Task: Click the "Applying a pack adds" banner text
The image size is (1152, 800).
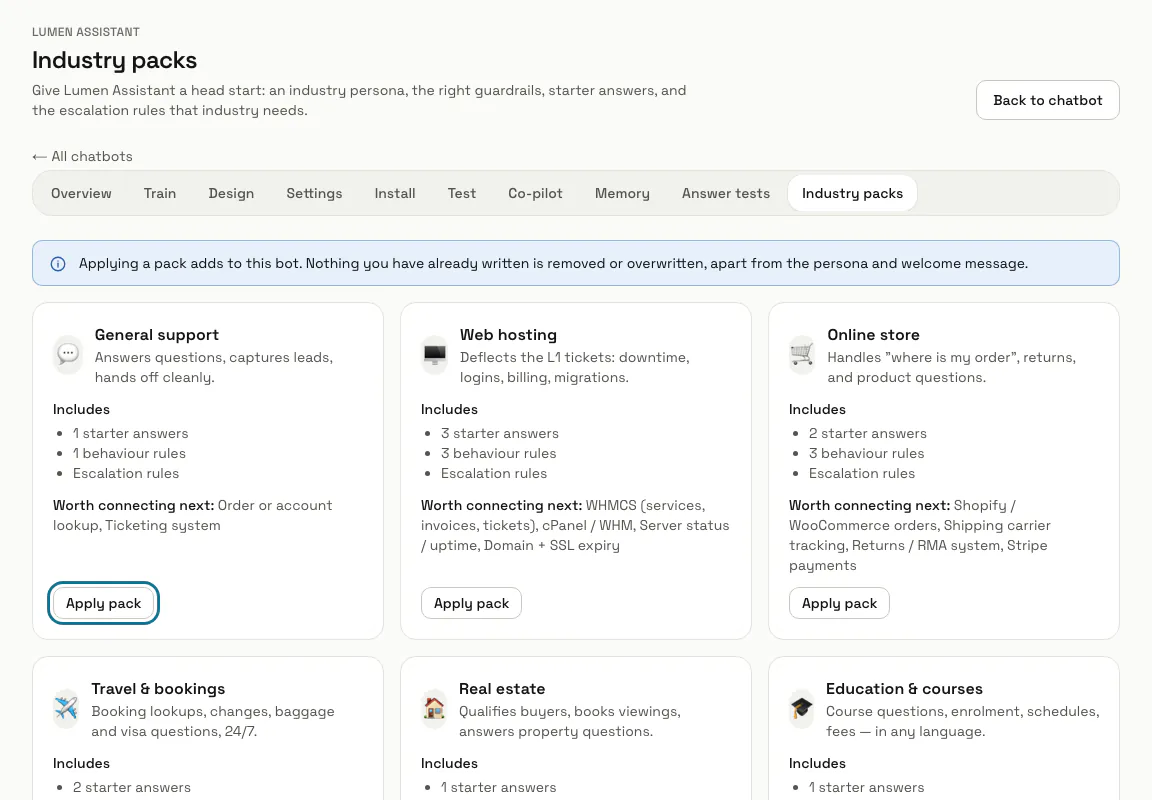Action: tap(553, 264)
